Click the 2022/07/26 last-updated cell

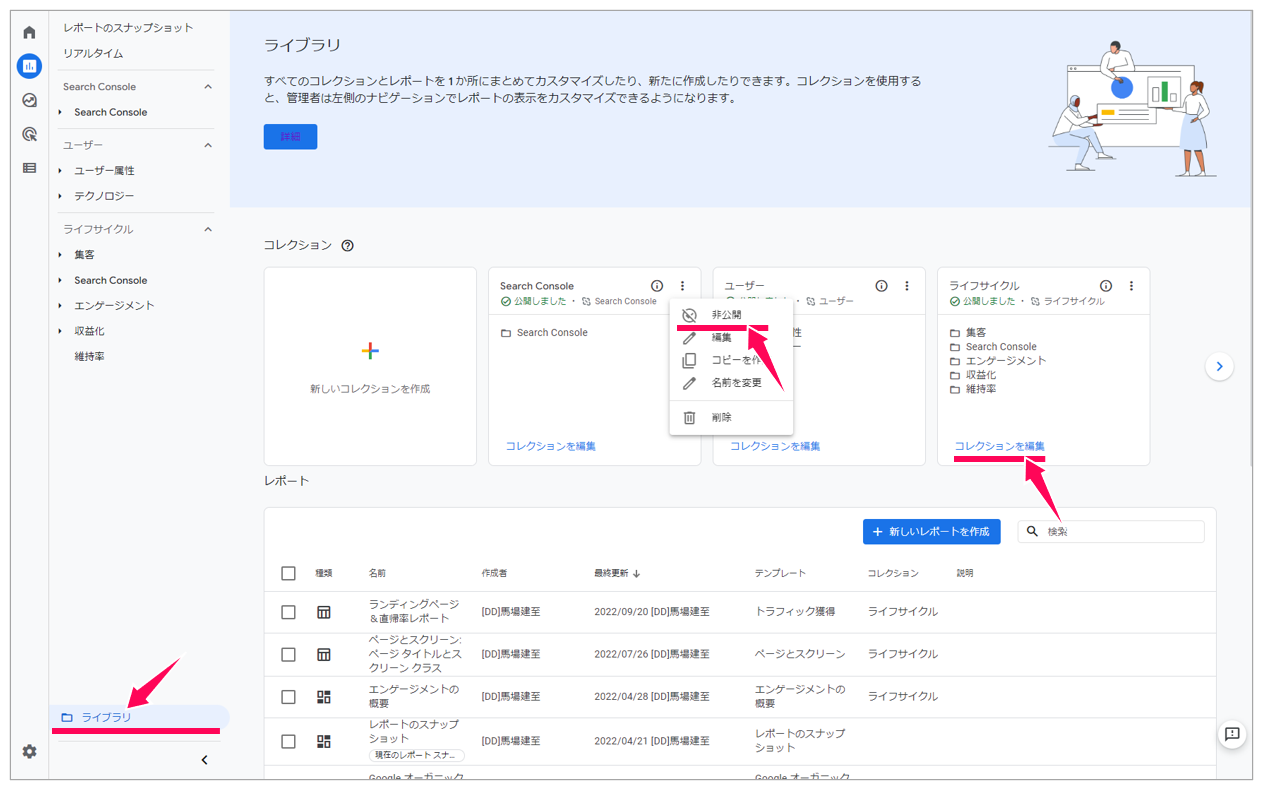652,654
